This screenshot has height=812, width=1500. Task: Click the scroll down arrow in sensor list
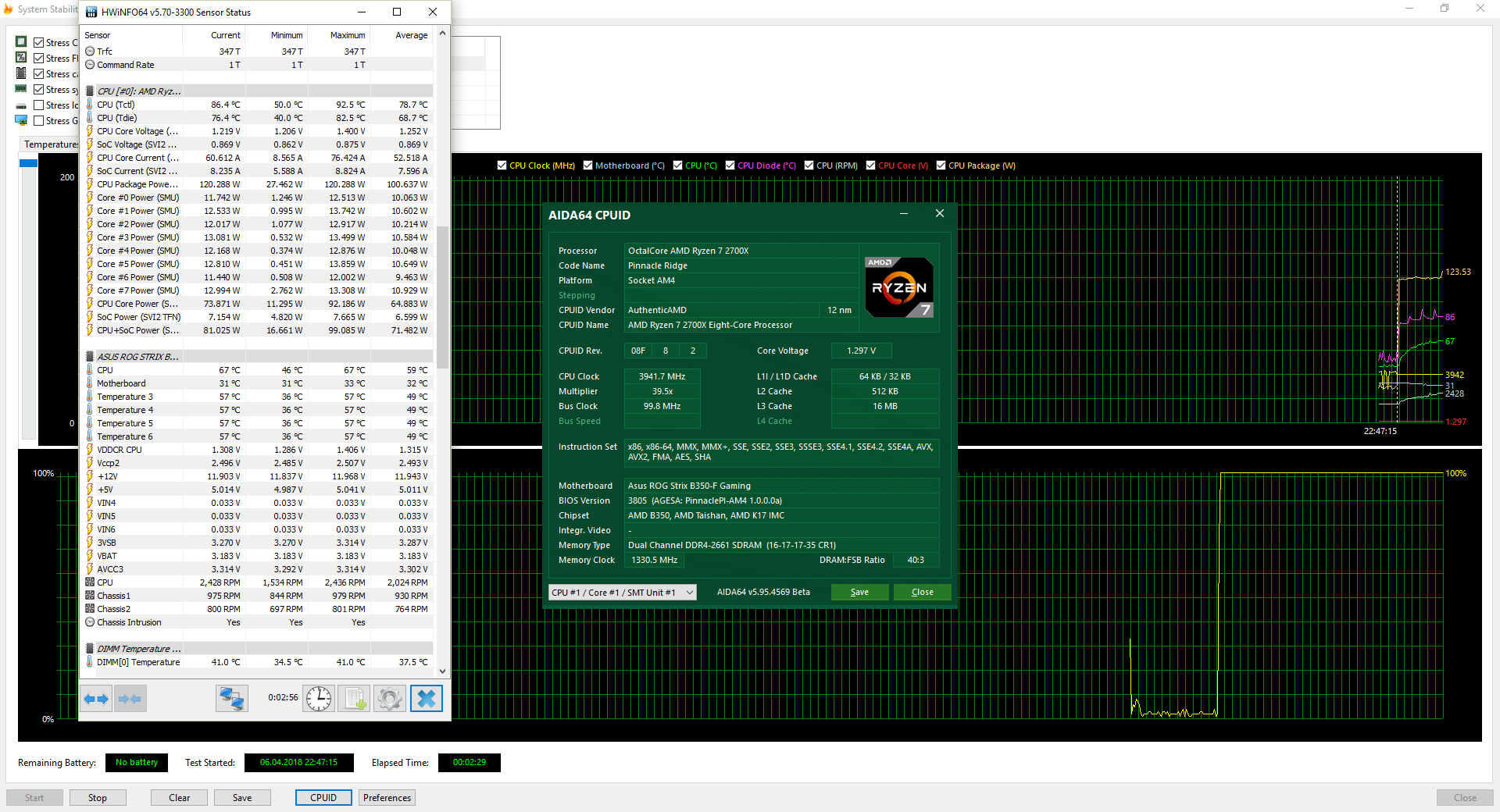coord(442,671)
